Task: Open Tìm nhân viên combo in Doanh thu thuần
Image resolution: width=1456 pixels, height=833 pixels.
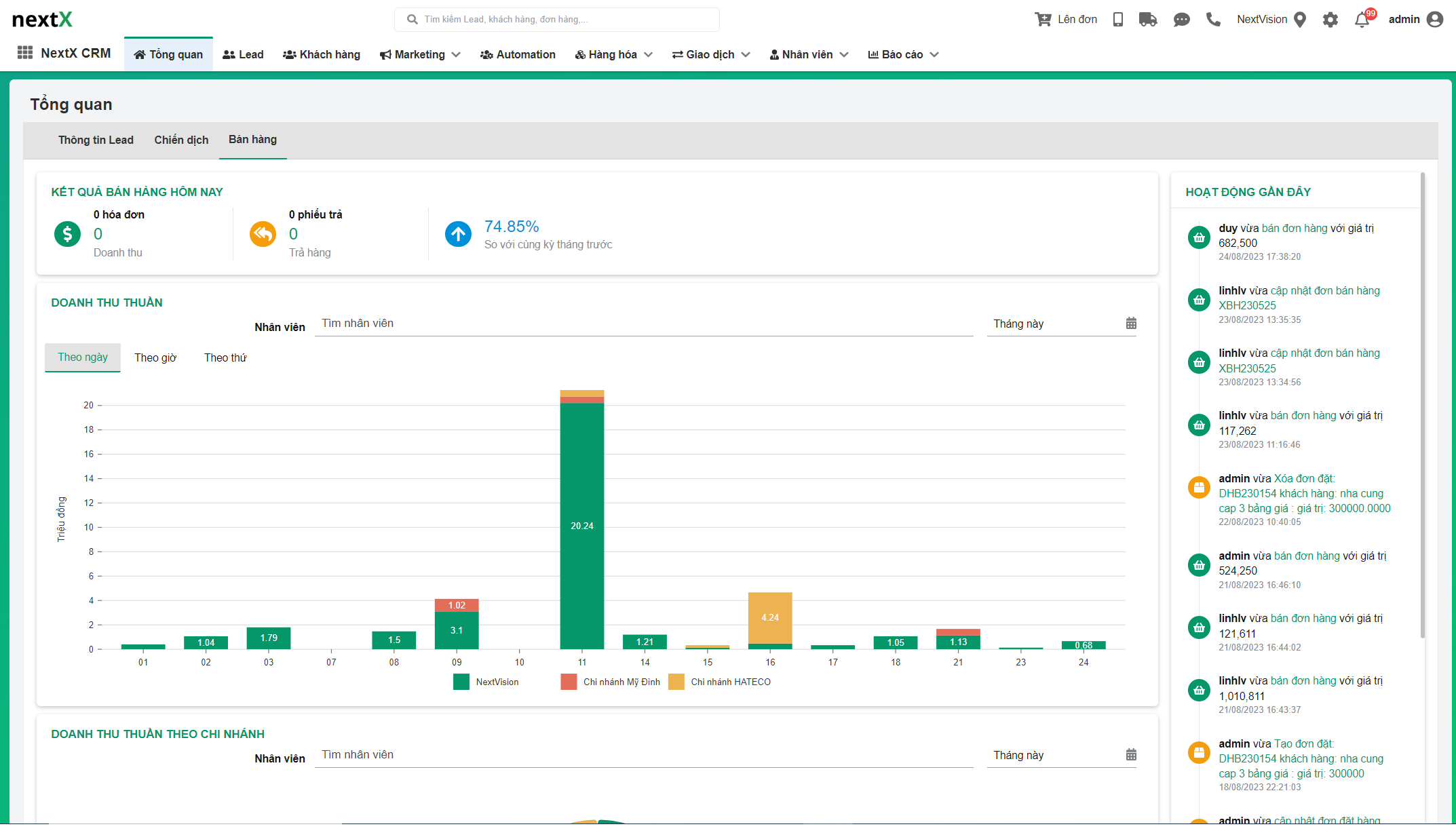Action: point(644,324)
